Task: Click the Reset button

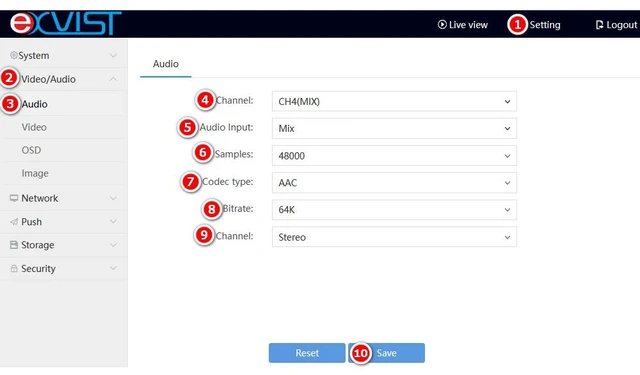Action: point(307,353)
